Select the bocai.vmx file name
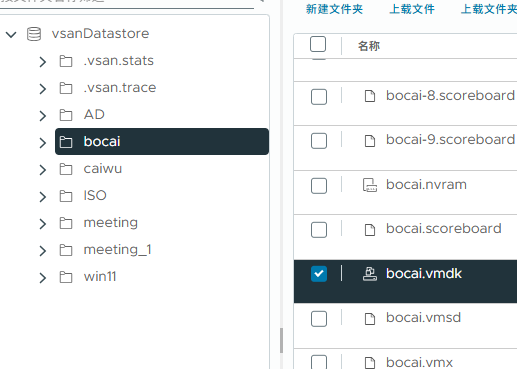517x369 pixels. (419, 363)
